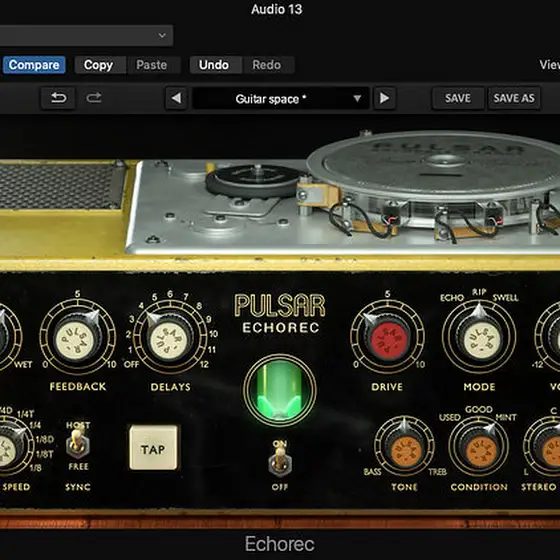Click the 12 position on Delays dial
This screenshot has width=560, height=560.
tap(204, 364)
